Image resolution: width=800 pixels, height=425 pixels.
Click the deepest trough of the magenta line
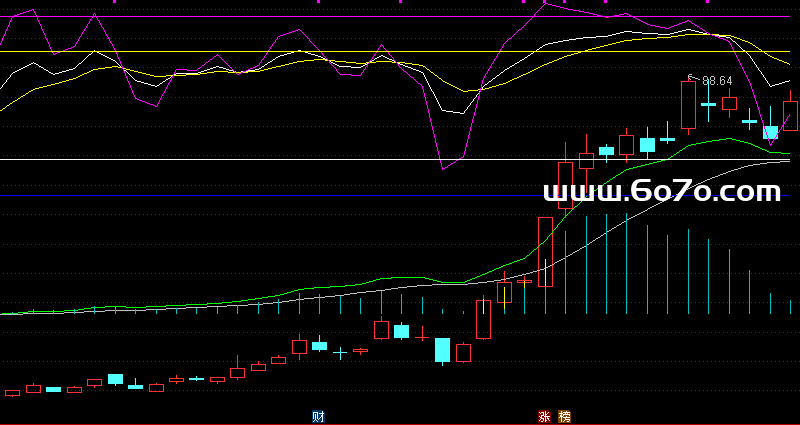tap(444, 169)
